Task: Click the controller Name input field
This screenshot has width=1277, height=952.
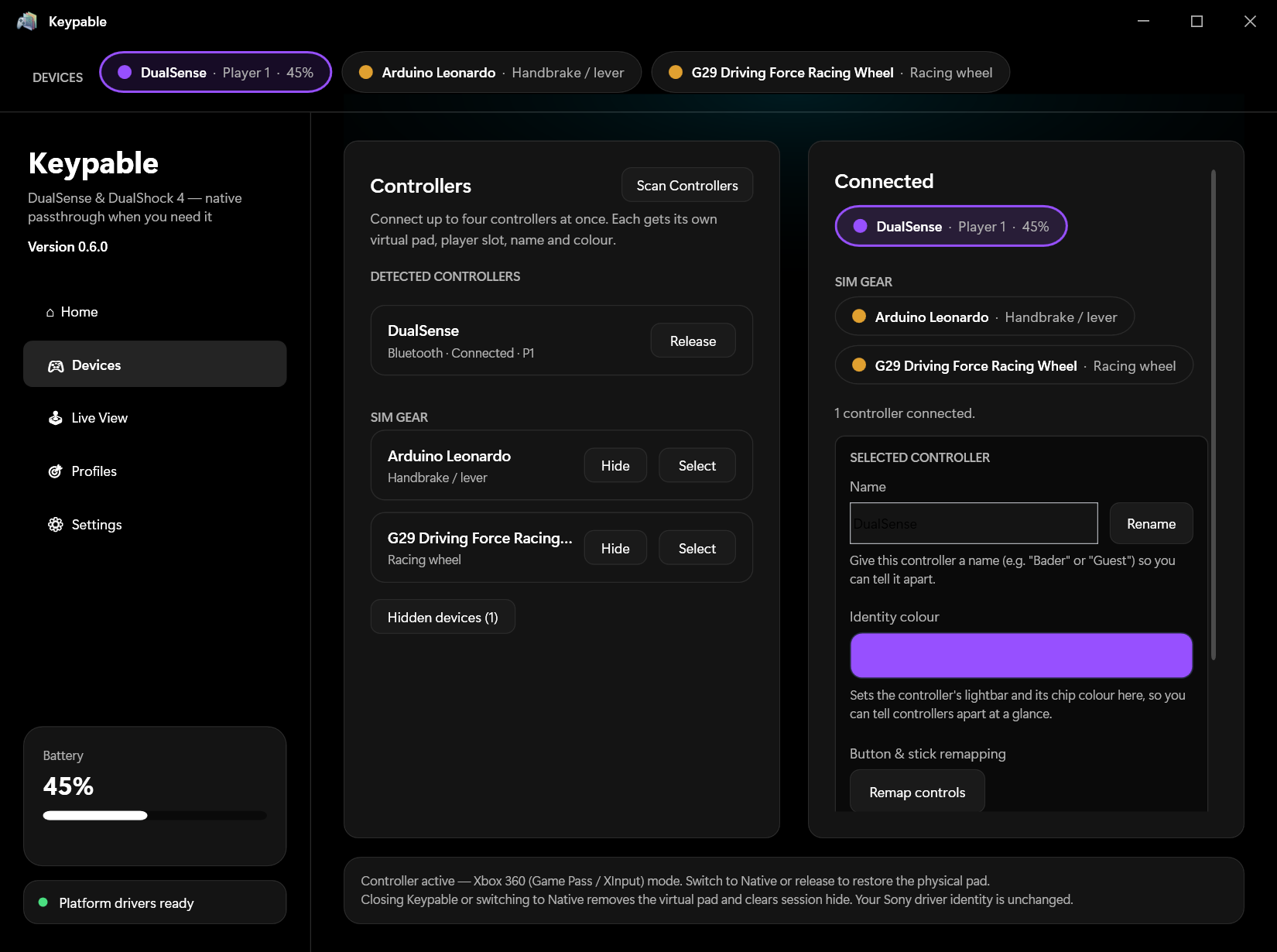Action: [974, 523]
